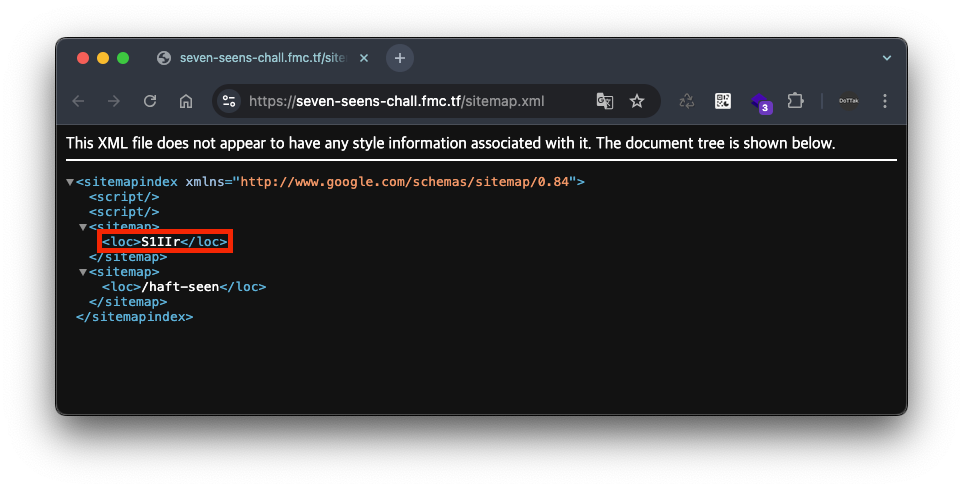The width and height of the screenshot is (963, 489).
Task: Open the Chrome three-dot menu
Action: (884, 101)
